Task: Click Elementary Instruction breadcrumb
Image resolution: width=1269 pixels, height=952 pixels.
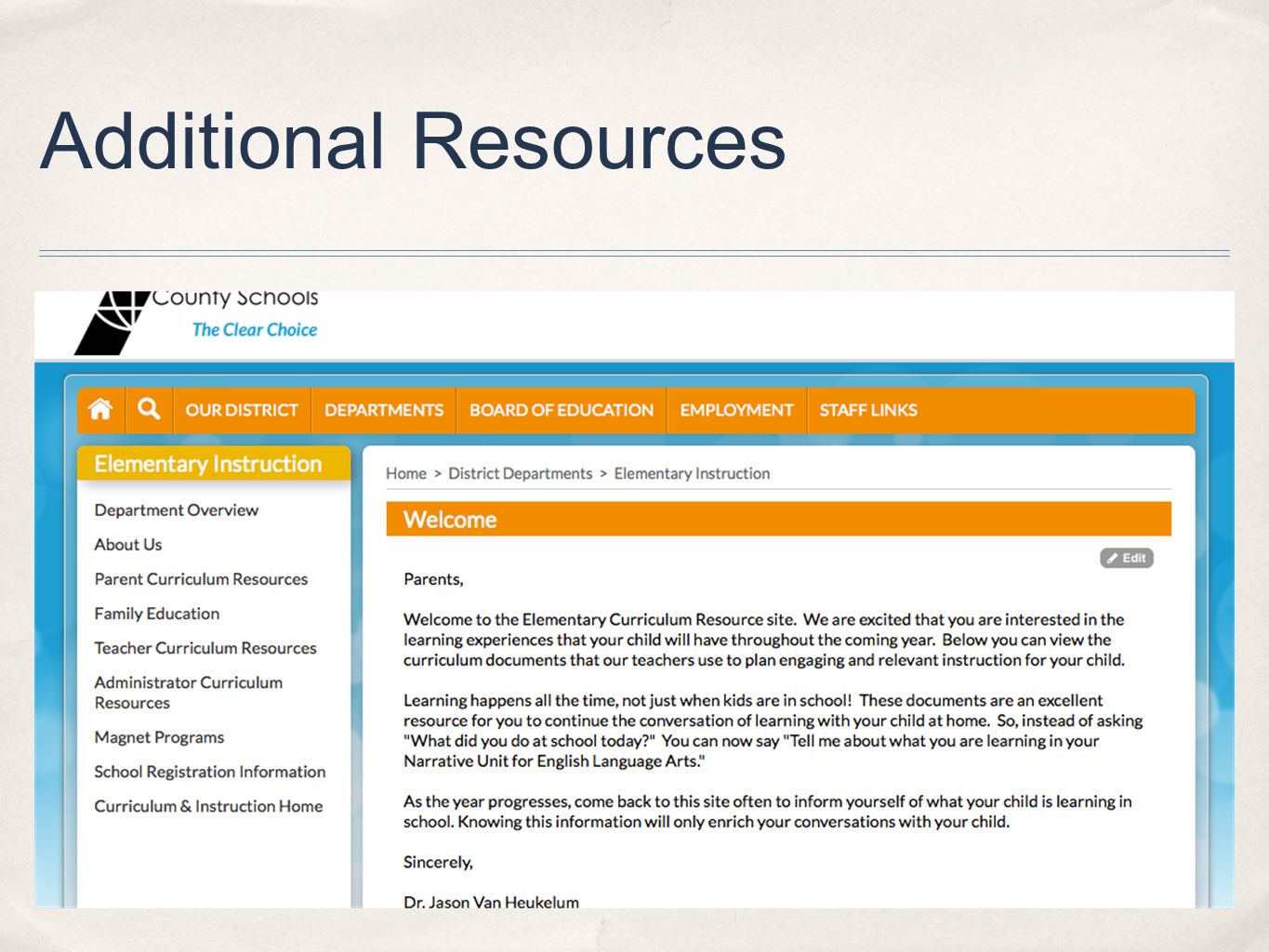Action: [x=692, y=473]
